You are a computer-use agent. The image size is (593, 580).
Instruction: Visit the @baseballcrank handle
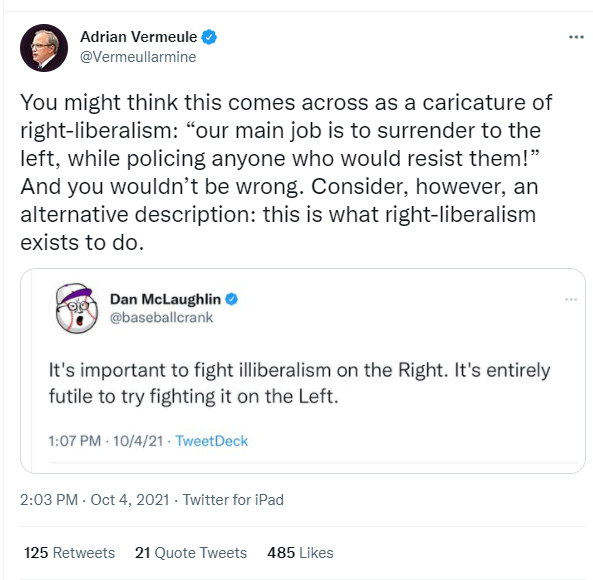click(x=161, y=318)
